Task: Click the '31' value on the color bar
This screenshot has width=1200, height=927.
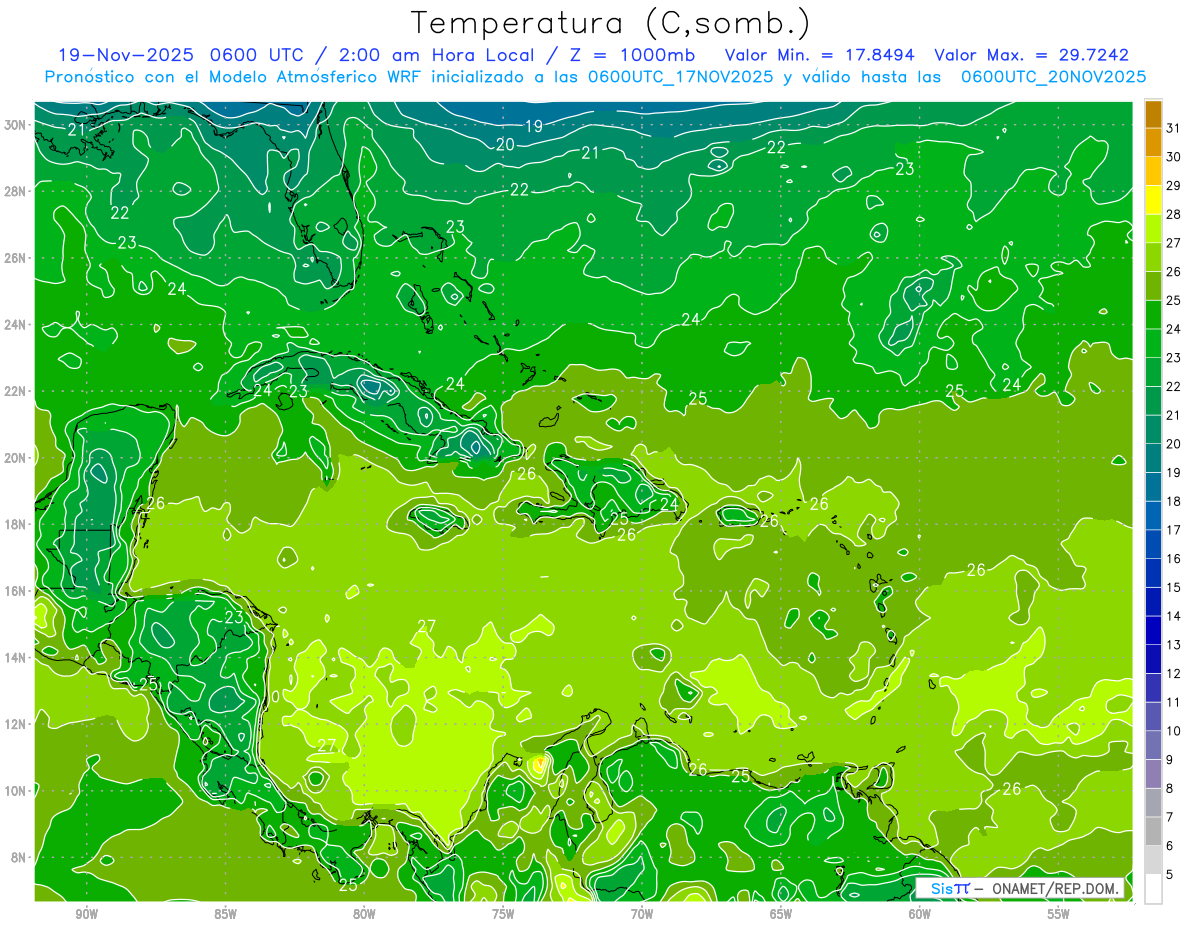Action: (x=1175, y=128)
